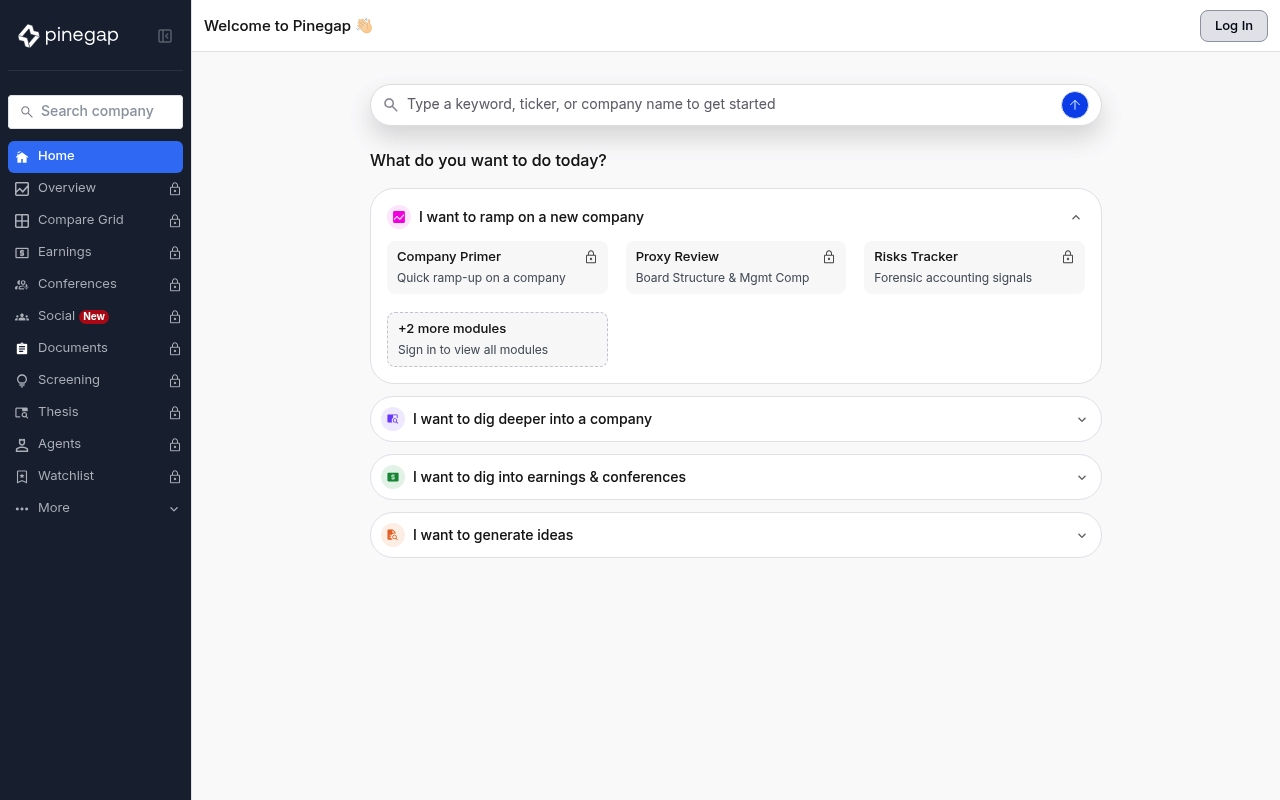Open Compare Grid in the sidebar
Image resolution: width=1280 pixels, height=800 pixels.
95,221
